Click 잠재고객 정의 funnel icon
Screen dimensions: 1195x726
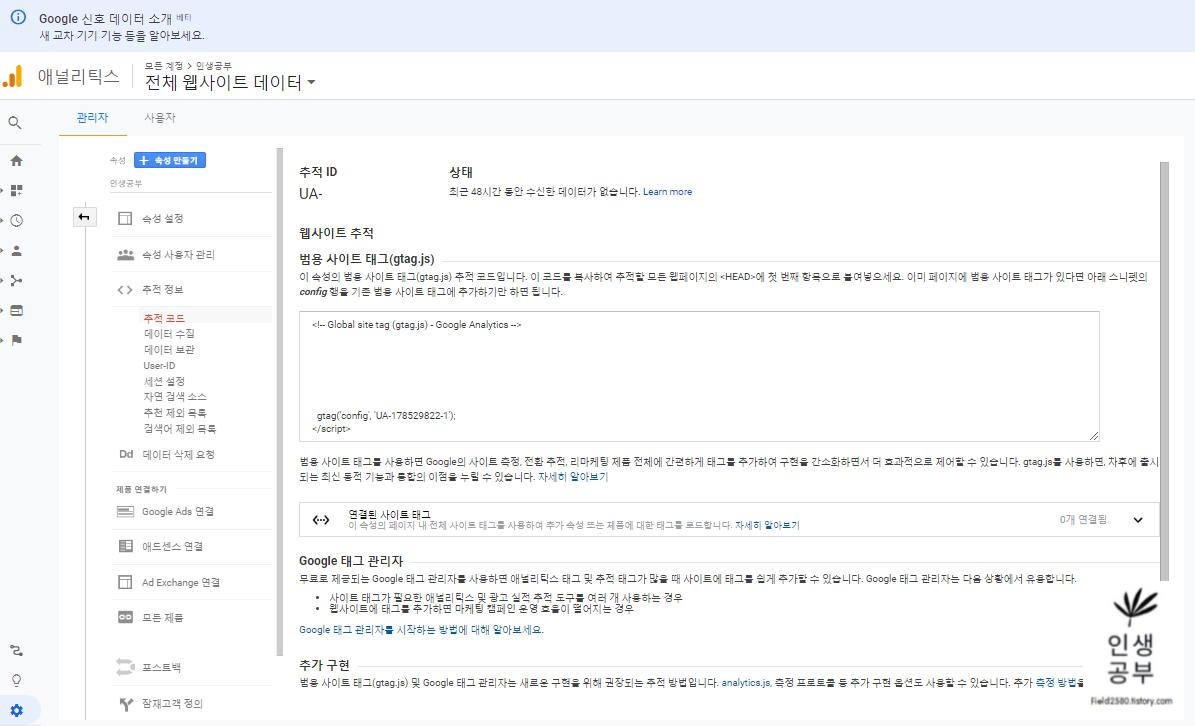(x=126, y=704)
